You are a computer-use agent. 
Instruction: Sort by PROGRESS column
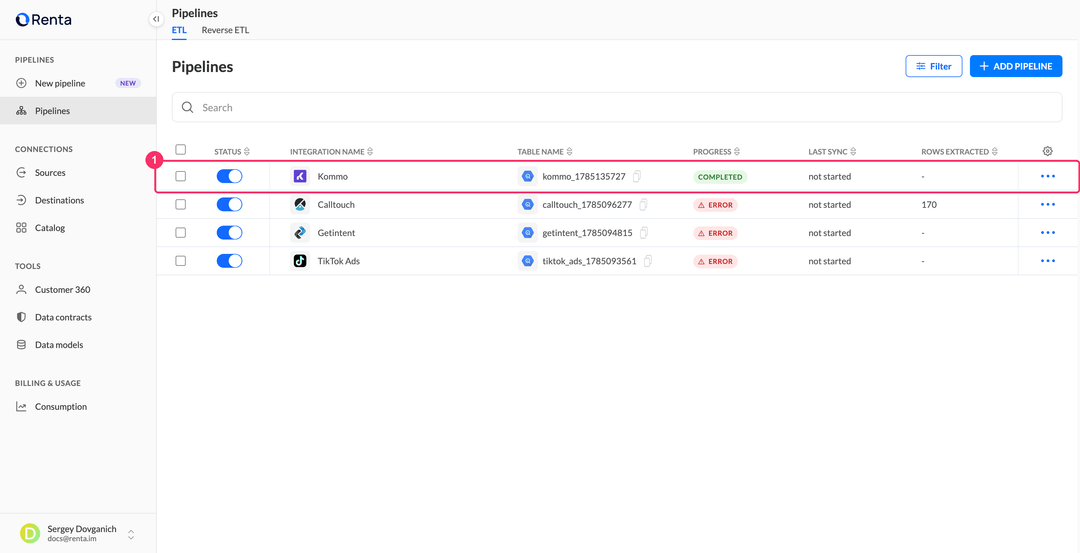tap(716, 152)
